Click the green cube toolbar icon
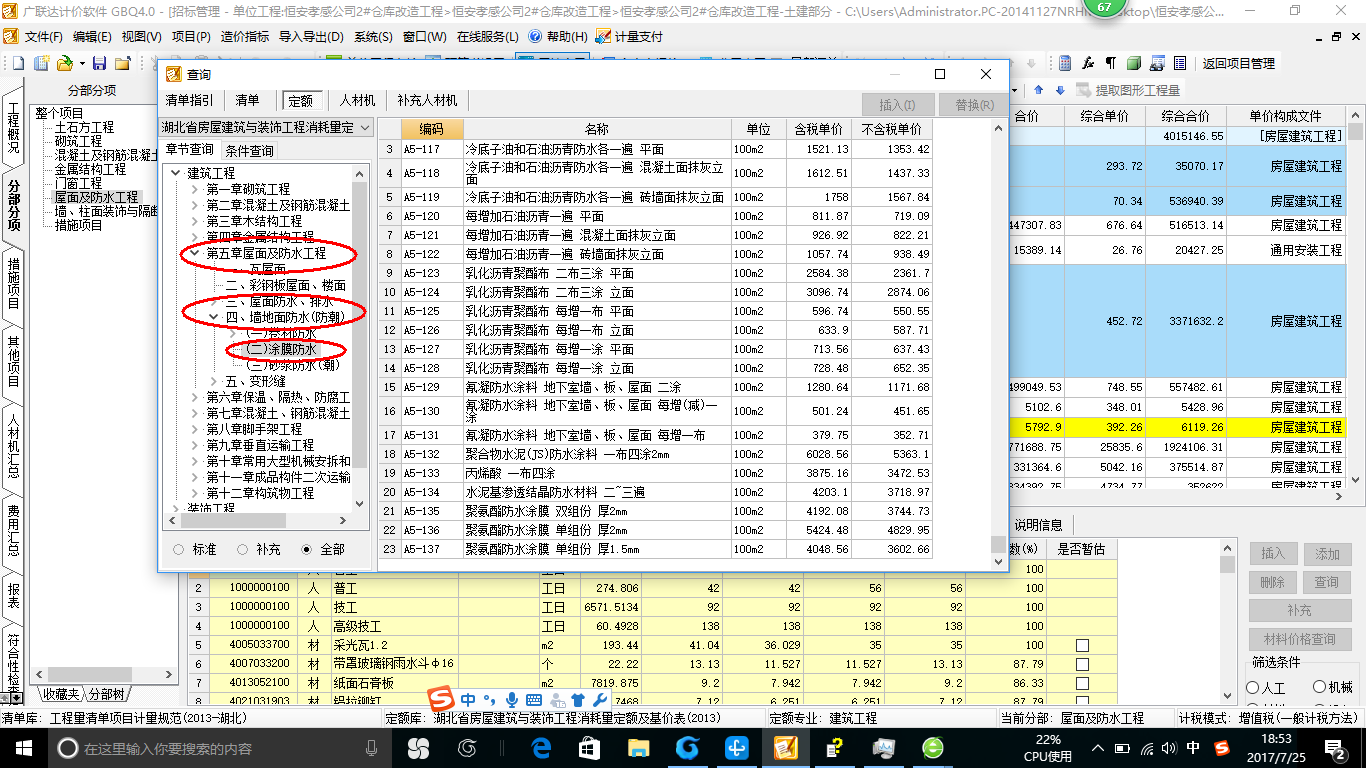This screenshot has width=1366, height=768. coord(1134,63)
